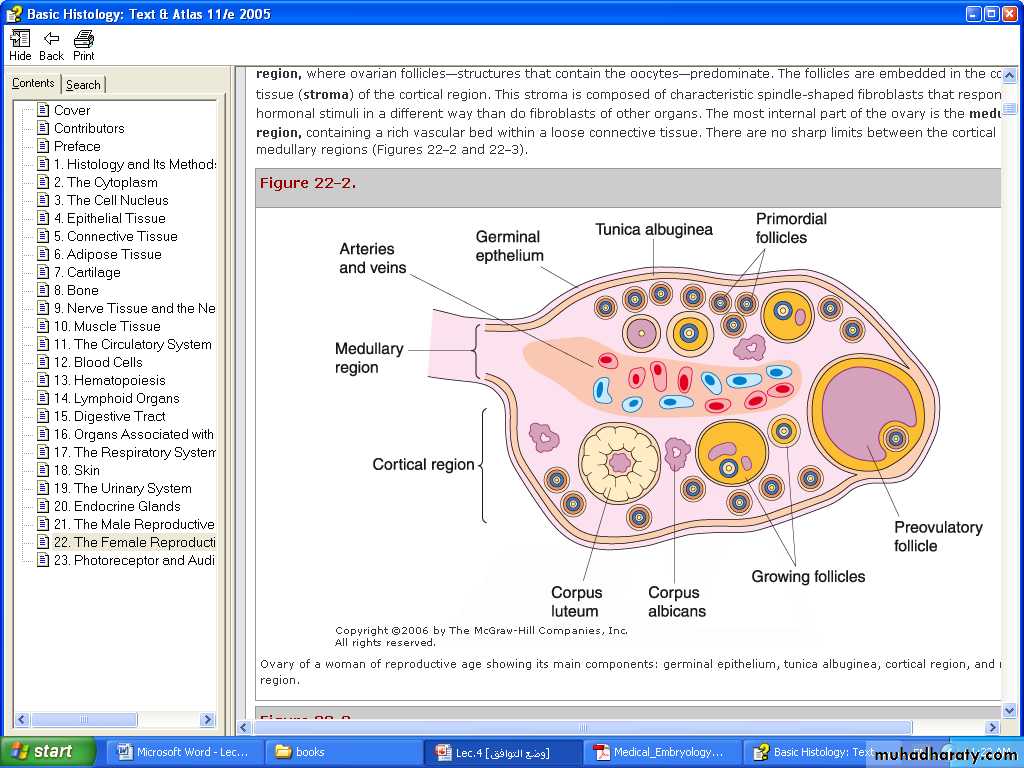Open the Windows start button

(47, 752)
